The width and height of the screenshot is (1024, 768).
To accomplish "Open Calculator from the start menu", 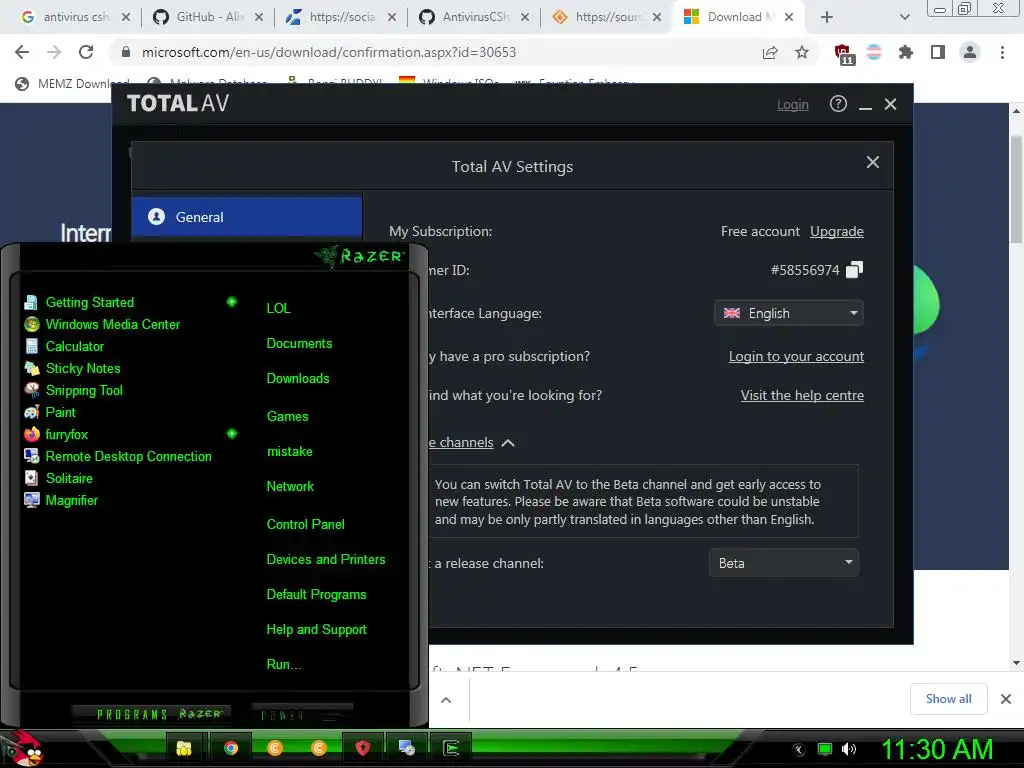I will (x=74, y=347).
